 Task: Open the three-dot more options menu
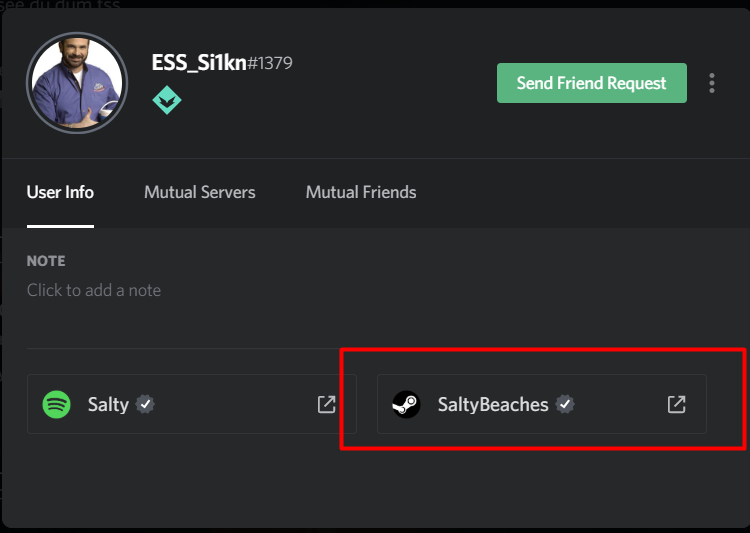click(x=712, y=83)
